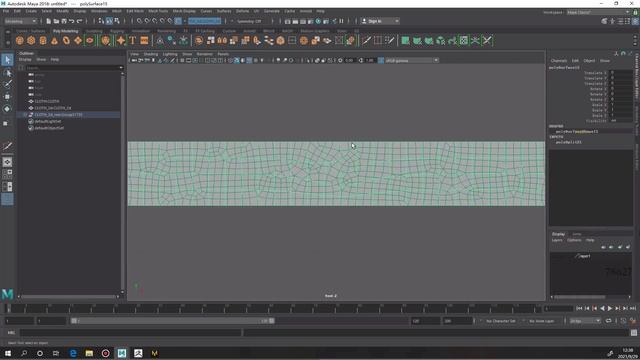Open the Workspace selector dropdown
Image resolution: width=640 pixels, height=360 pixels.
tap(598, 12)
